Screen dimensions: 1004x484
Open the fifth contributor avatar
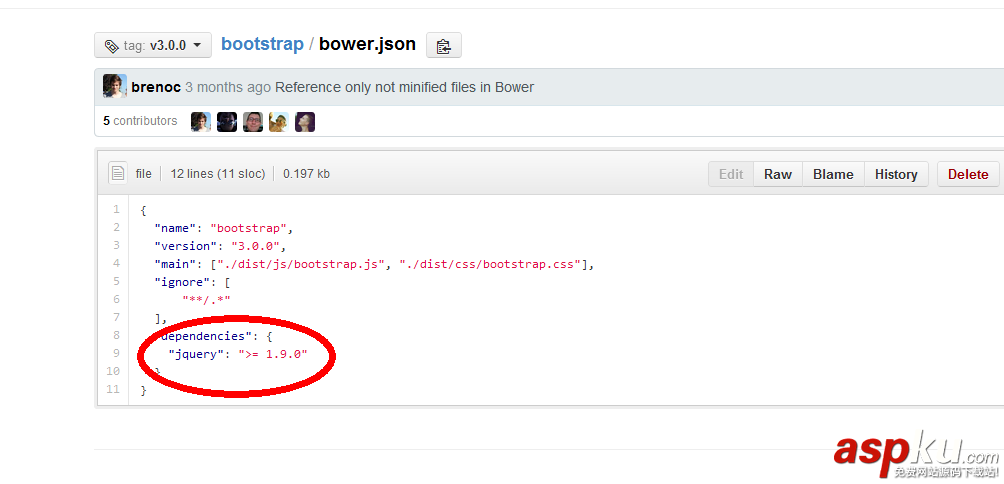pyautogui.click(x=304, y=122)
